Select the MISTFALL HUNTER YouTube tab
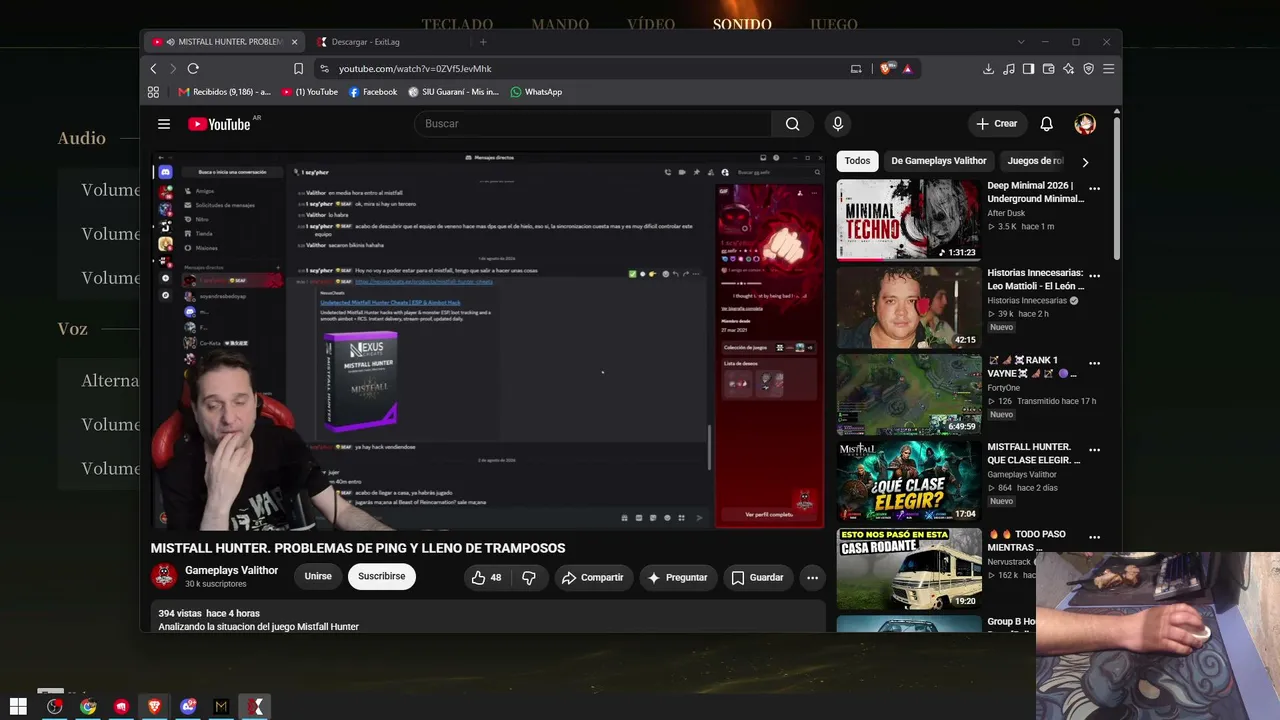The image size is (1280, 720). tap(225, 42)
